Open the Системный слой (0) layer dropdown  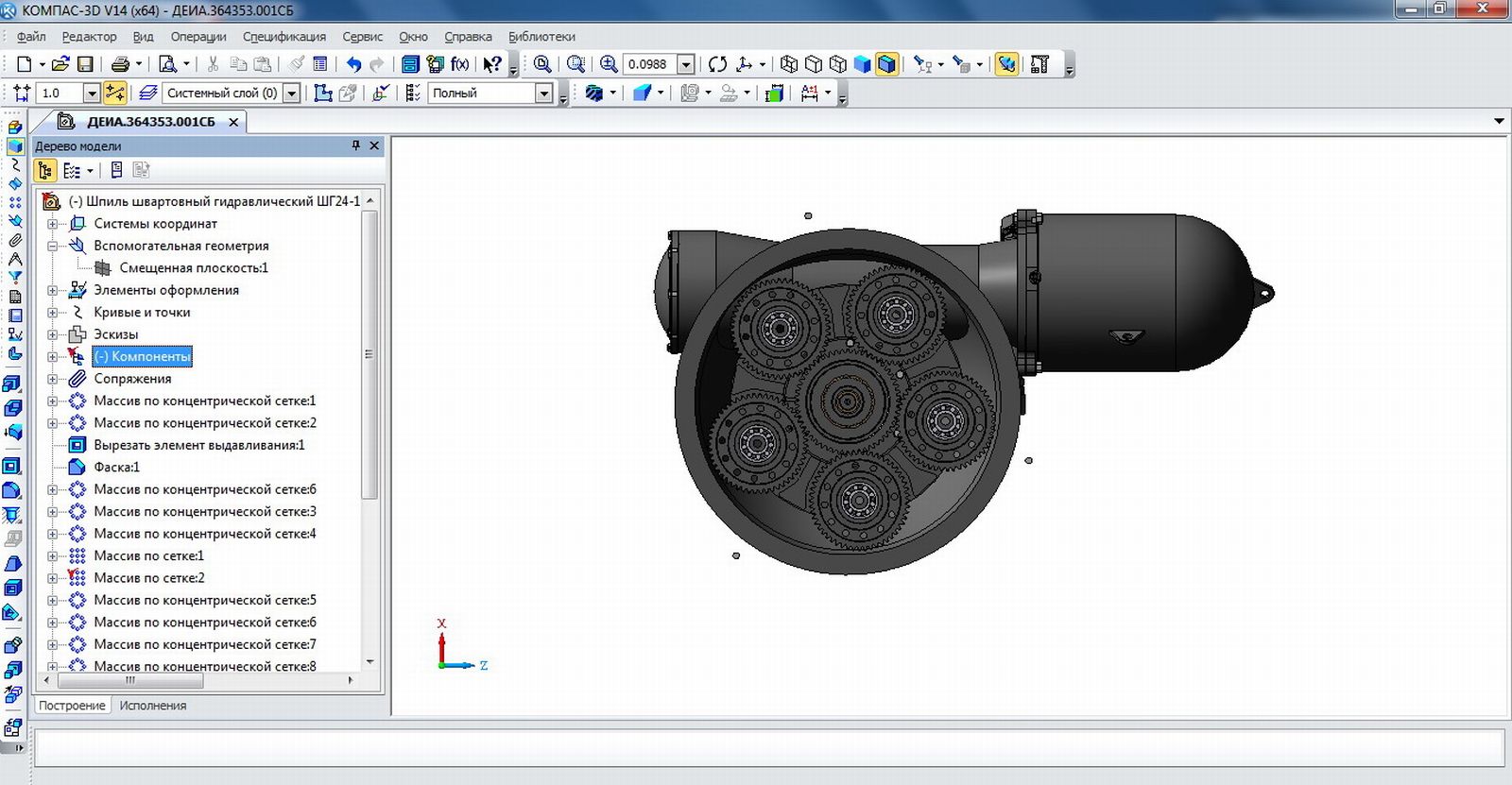[292, 93]
